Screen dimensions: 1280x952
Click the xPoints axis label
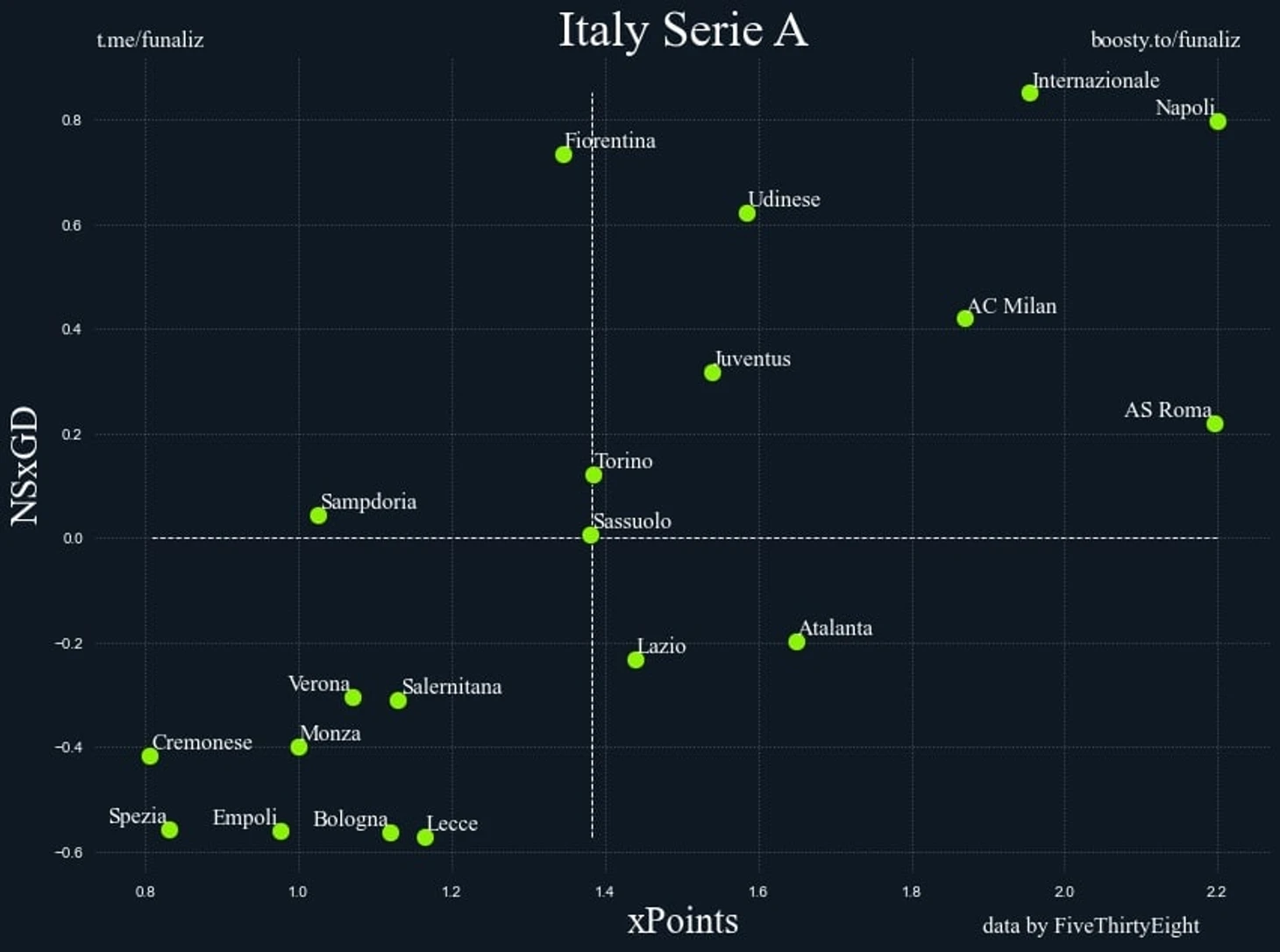click(683, 920)
